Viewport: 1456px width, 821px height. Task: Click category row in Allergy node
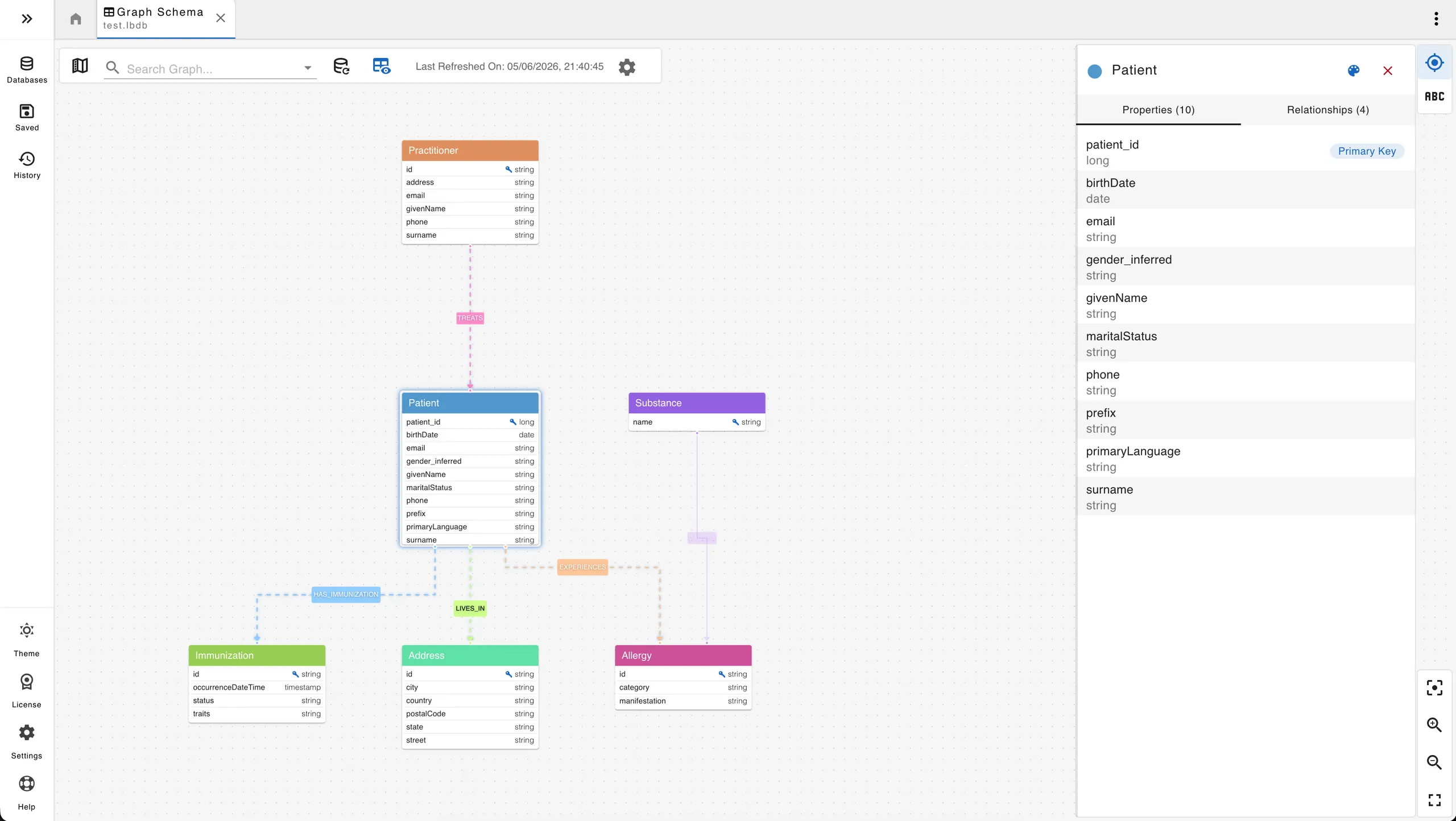683,687
